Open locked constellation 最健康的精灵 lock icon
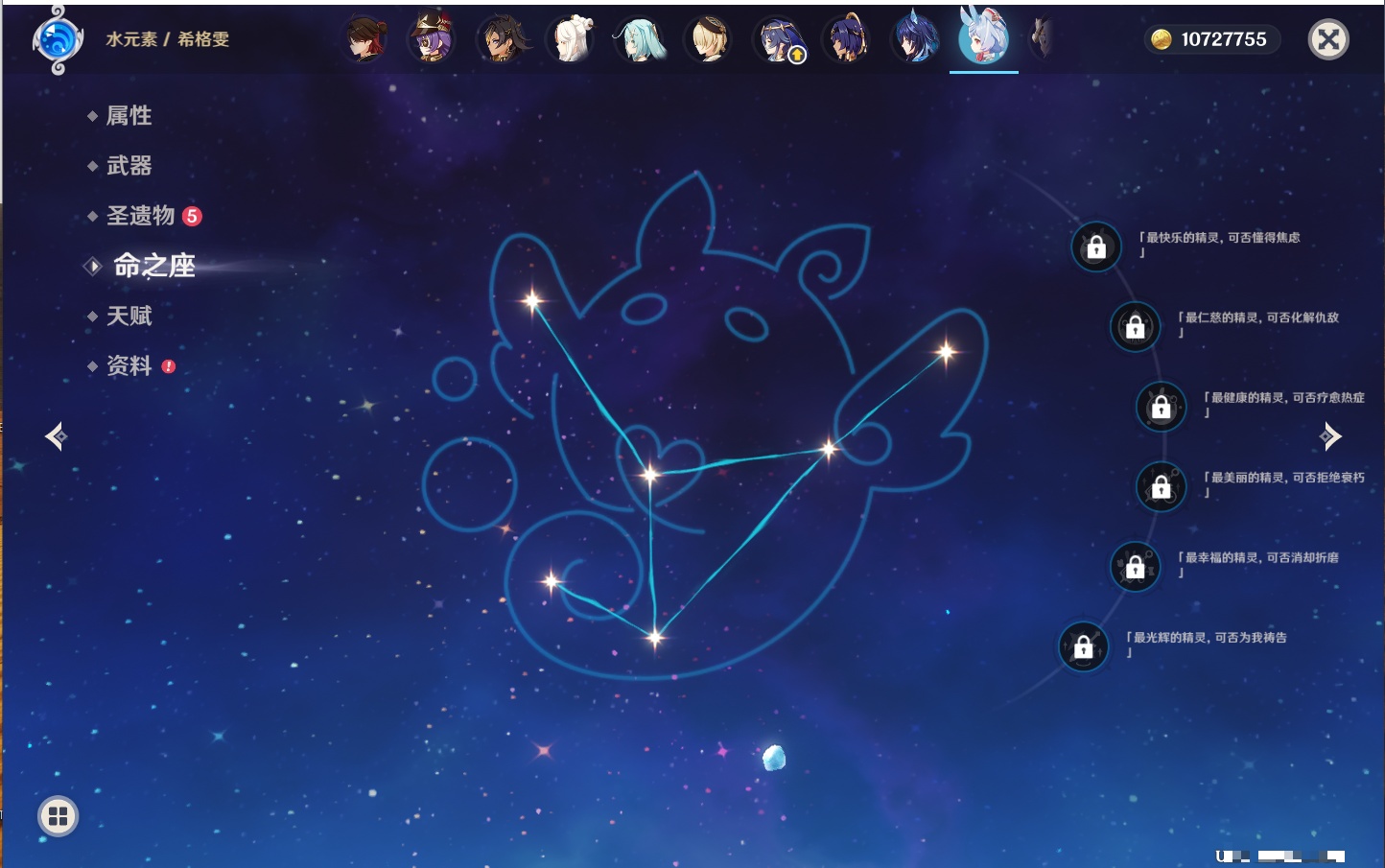Image resolution: width=1385 pixels, height=868 pixels. 1161,407
